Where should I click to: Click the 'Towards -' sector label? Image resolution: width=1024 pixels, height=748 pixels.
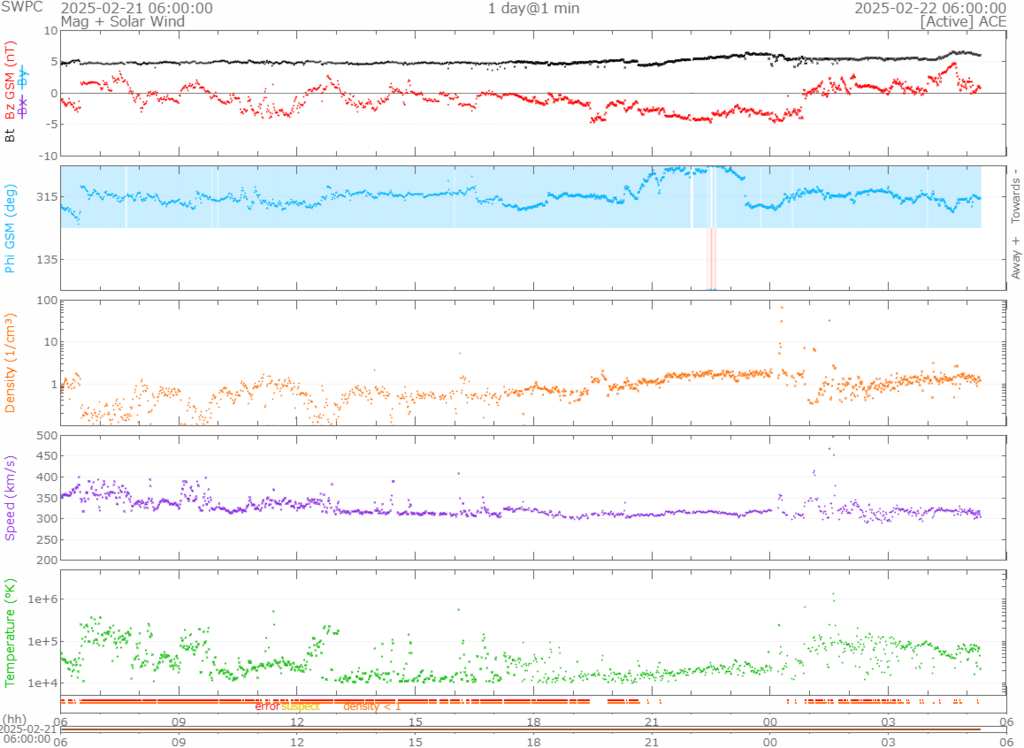(1016, 196)
